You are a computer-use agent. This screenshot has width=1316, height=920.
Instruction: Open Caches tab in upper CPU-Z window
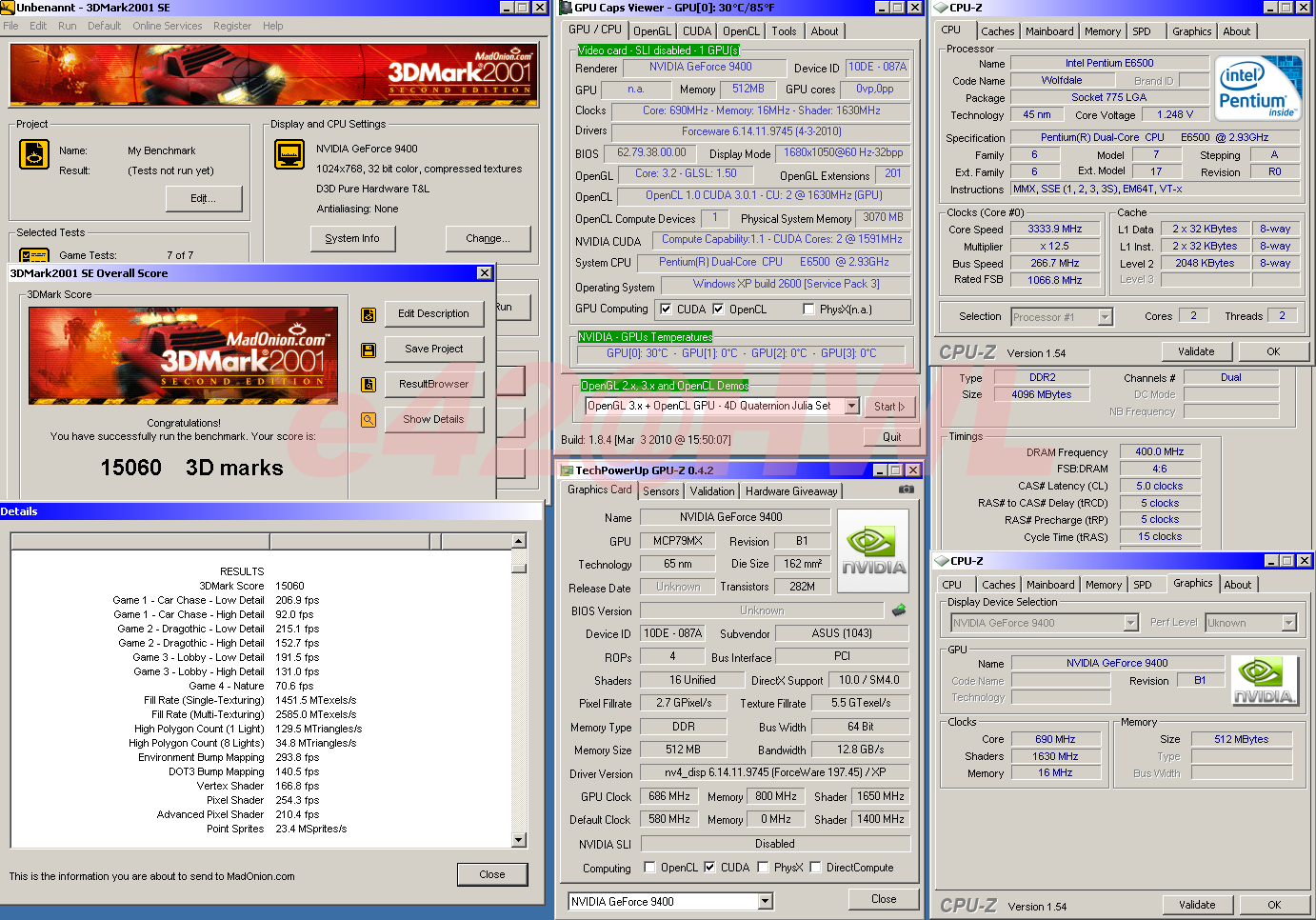998,31
